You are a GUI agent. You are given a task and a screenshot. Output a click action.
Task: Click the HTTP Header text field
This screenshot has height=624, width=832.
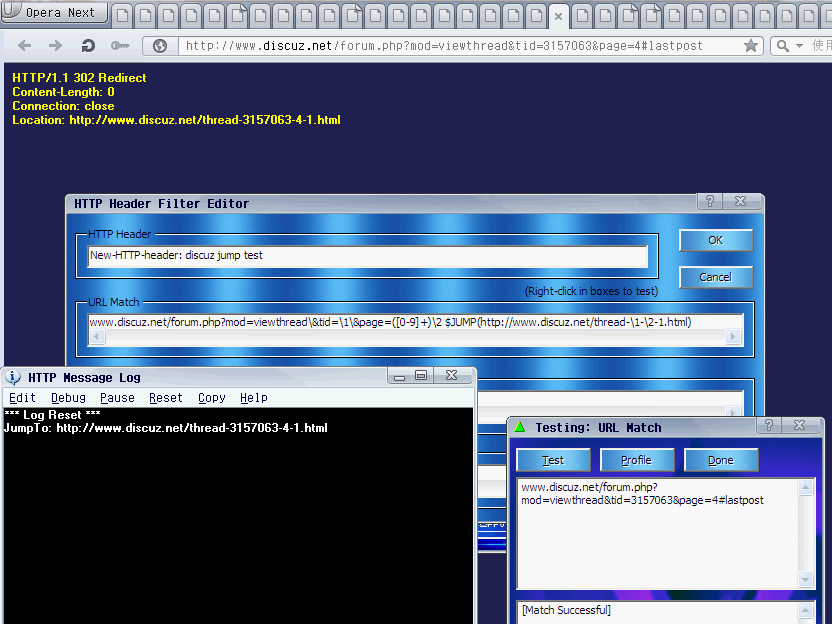367,256
